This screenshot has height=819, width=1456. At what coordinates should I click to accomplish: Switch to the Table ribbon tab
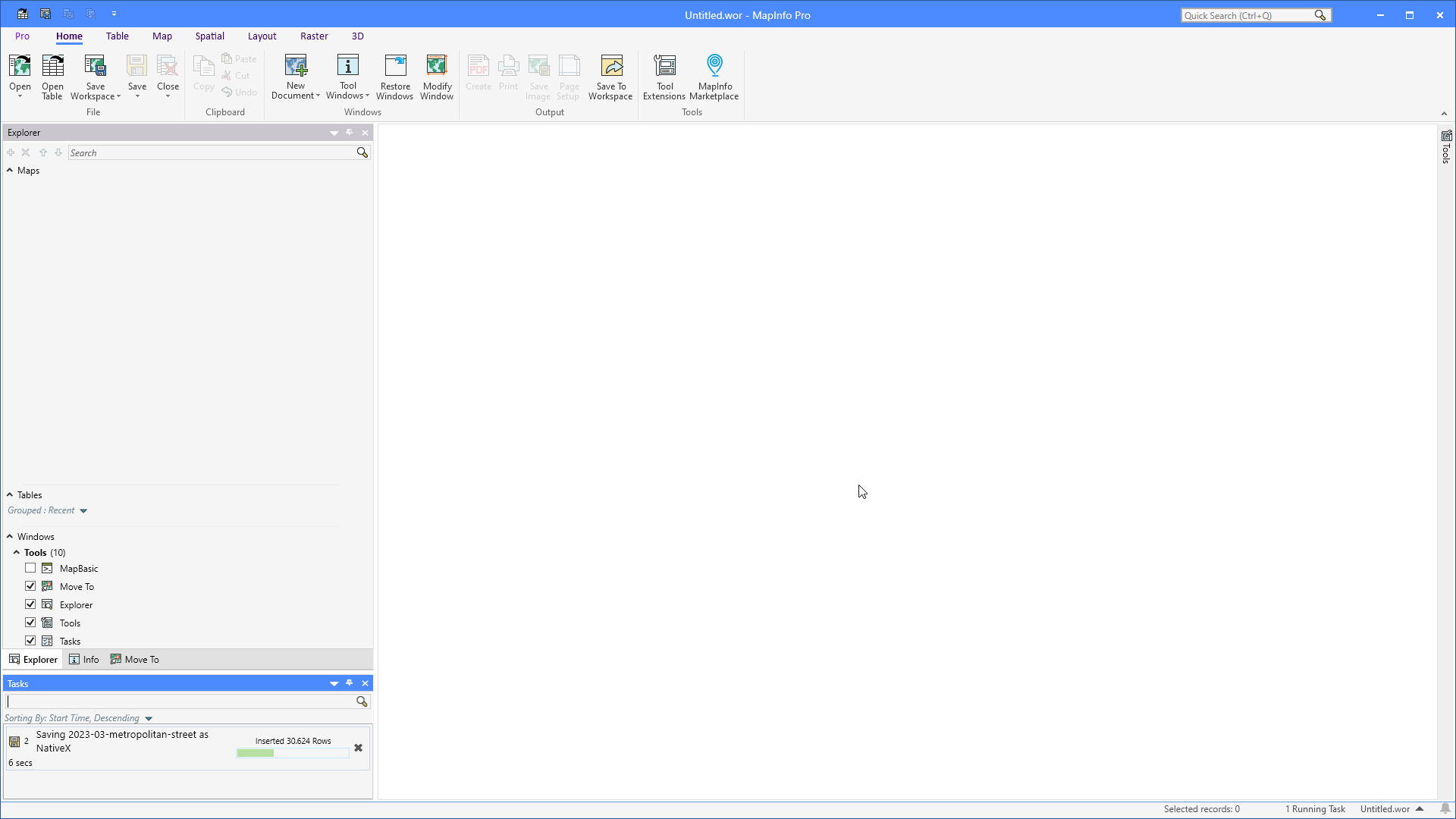(117, 36)
